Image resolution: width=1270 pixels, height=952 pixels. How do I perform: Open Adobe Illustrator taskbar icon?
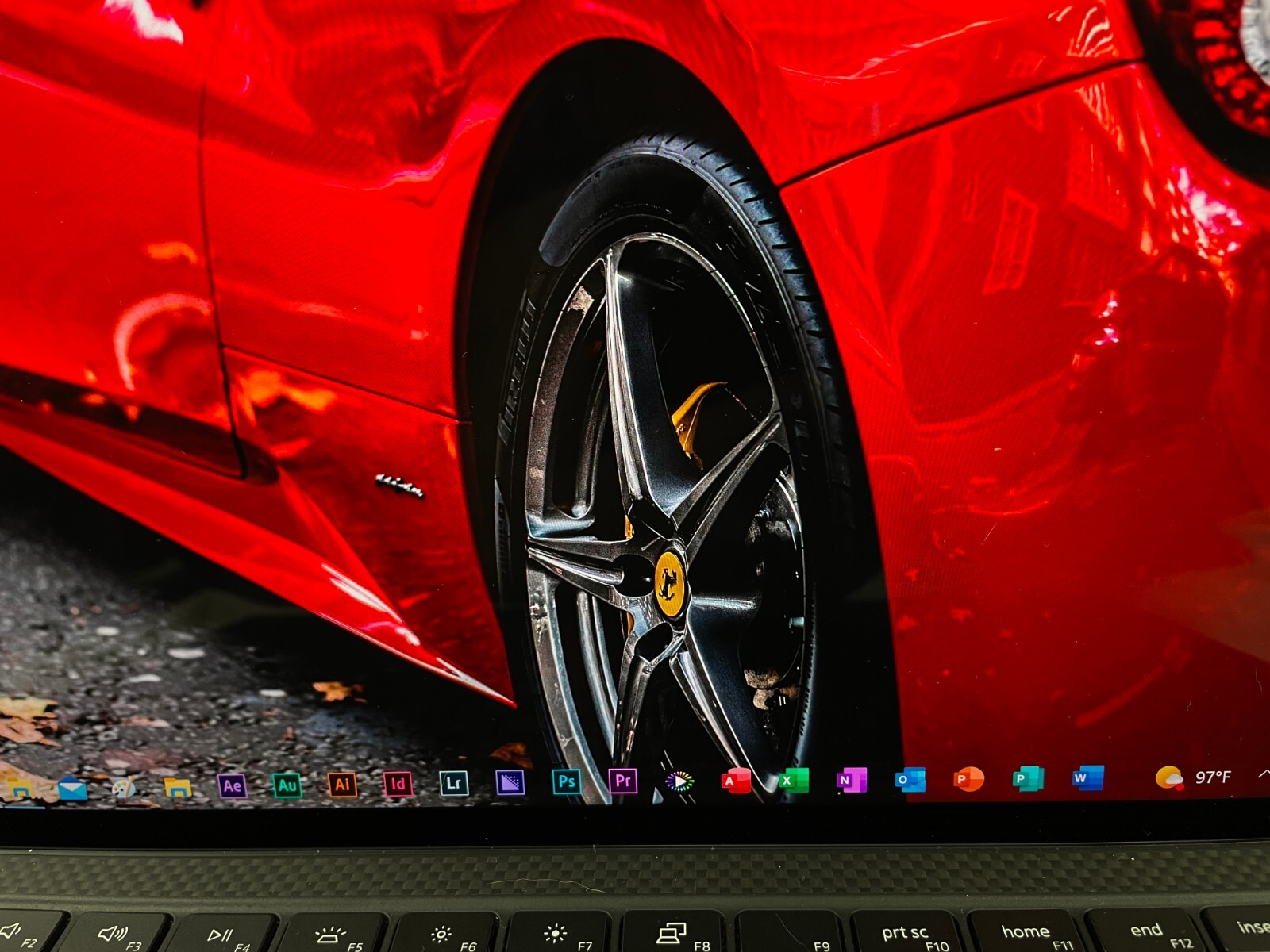tap(343, 785)
